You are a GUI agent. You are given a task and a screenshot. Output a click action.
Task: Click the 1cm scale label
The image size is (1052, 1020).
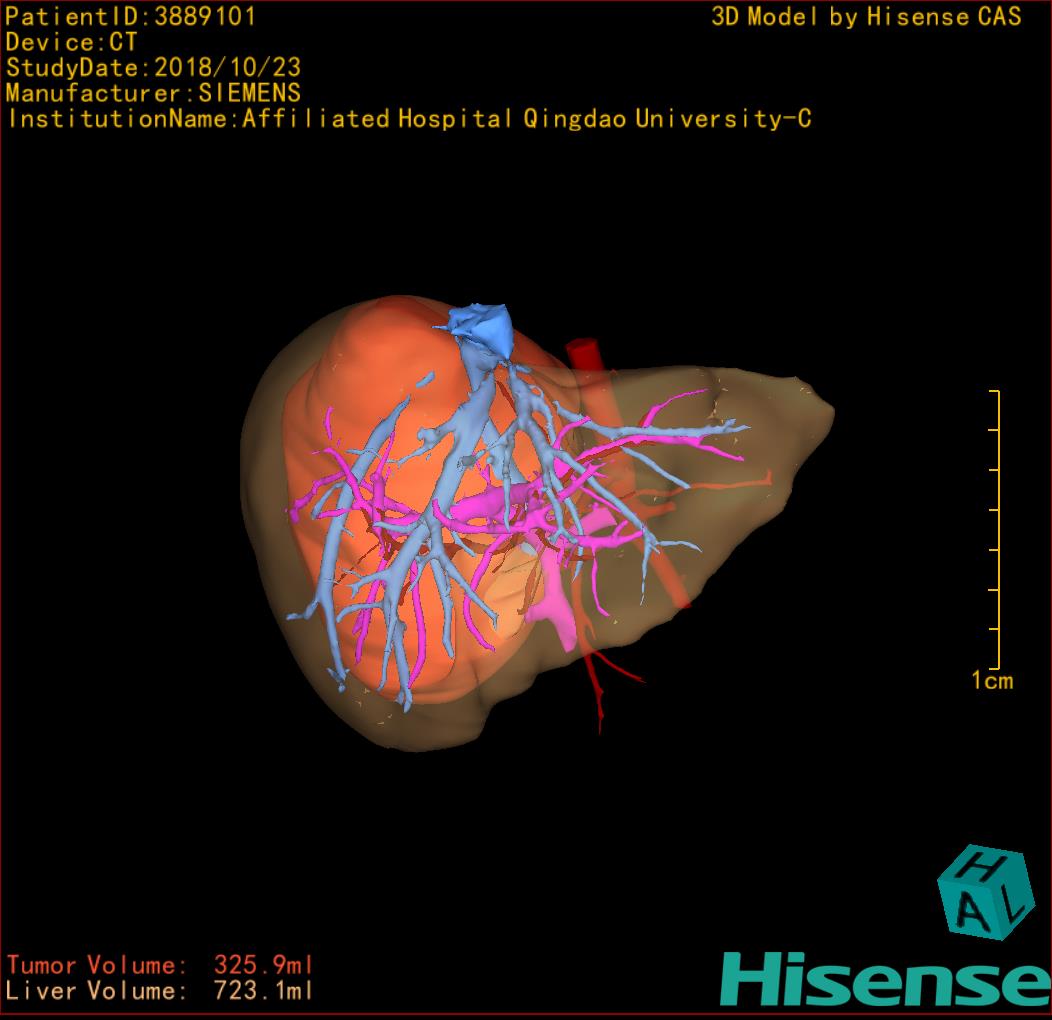[x=991, y=681]
